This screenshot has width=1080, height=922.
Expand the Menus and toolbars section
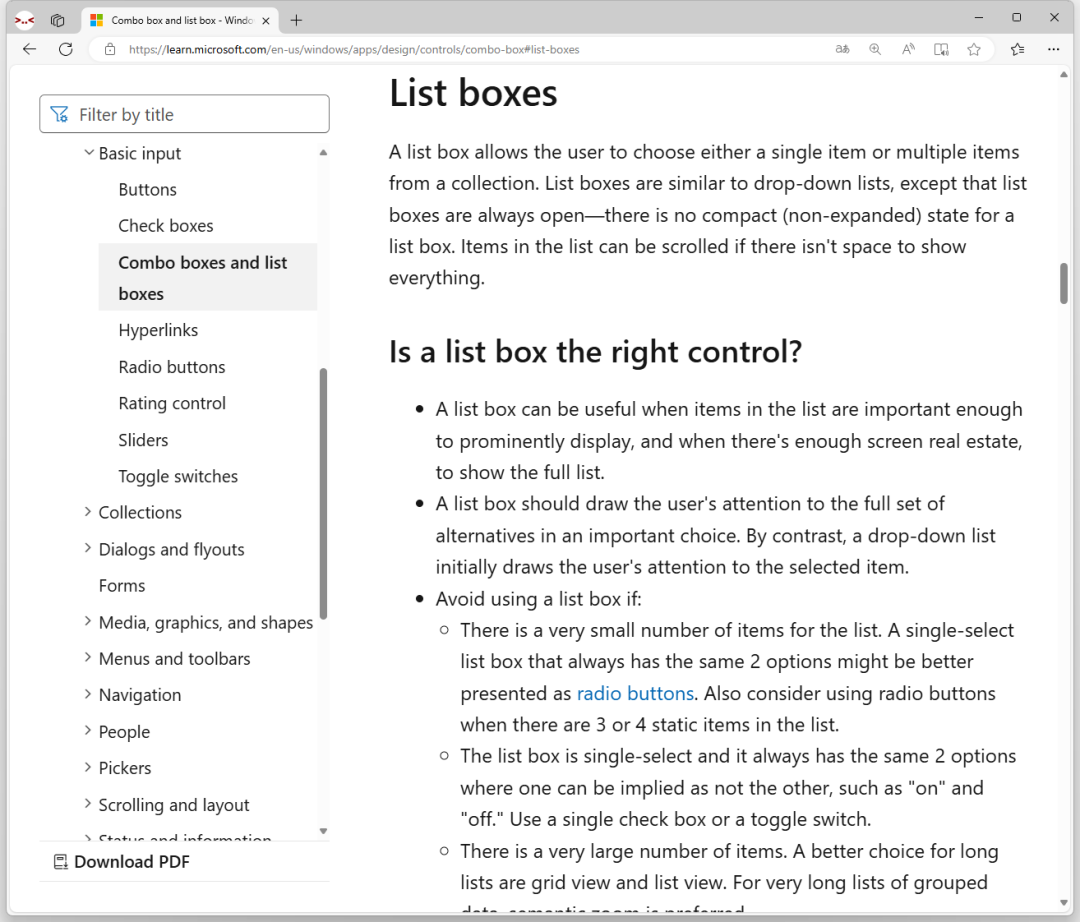pos(88,658)
